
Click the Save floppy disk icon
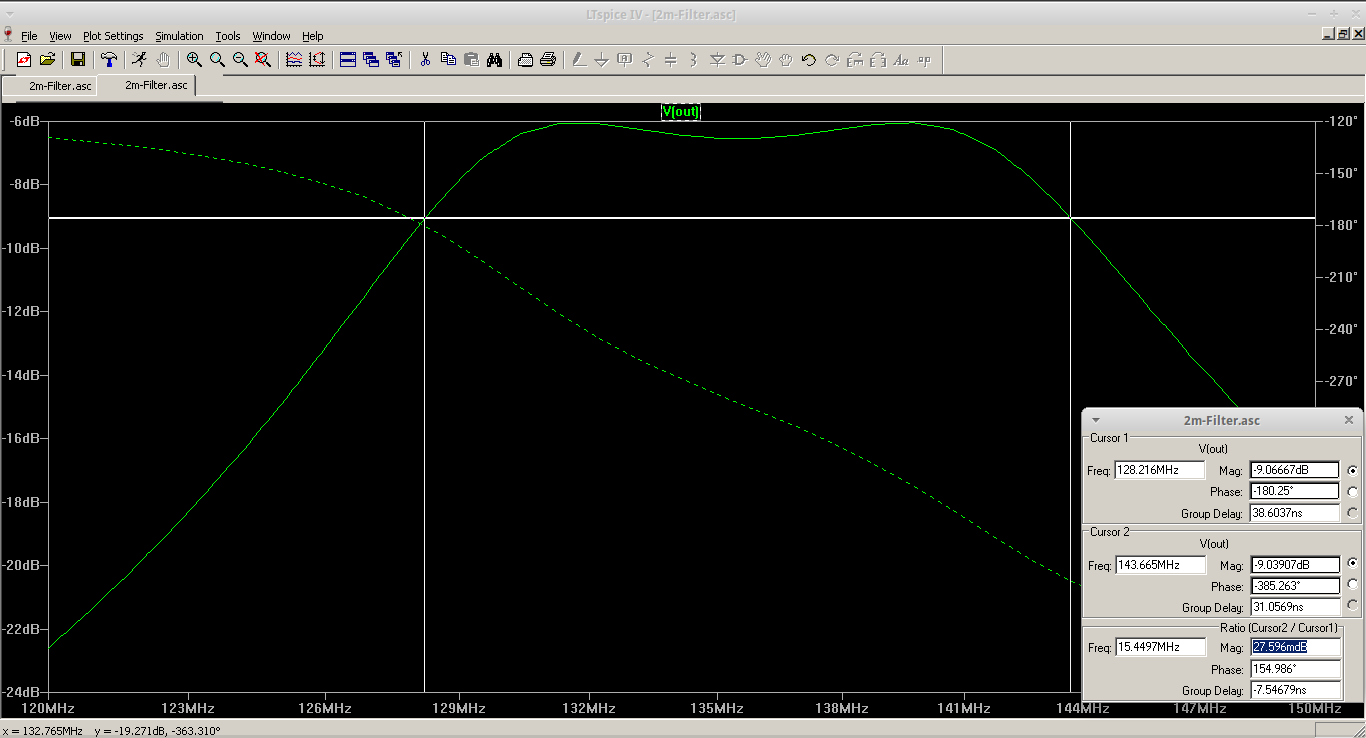click(x=77, y=60)
